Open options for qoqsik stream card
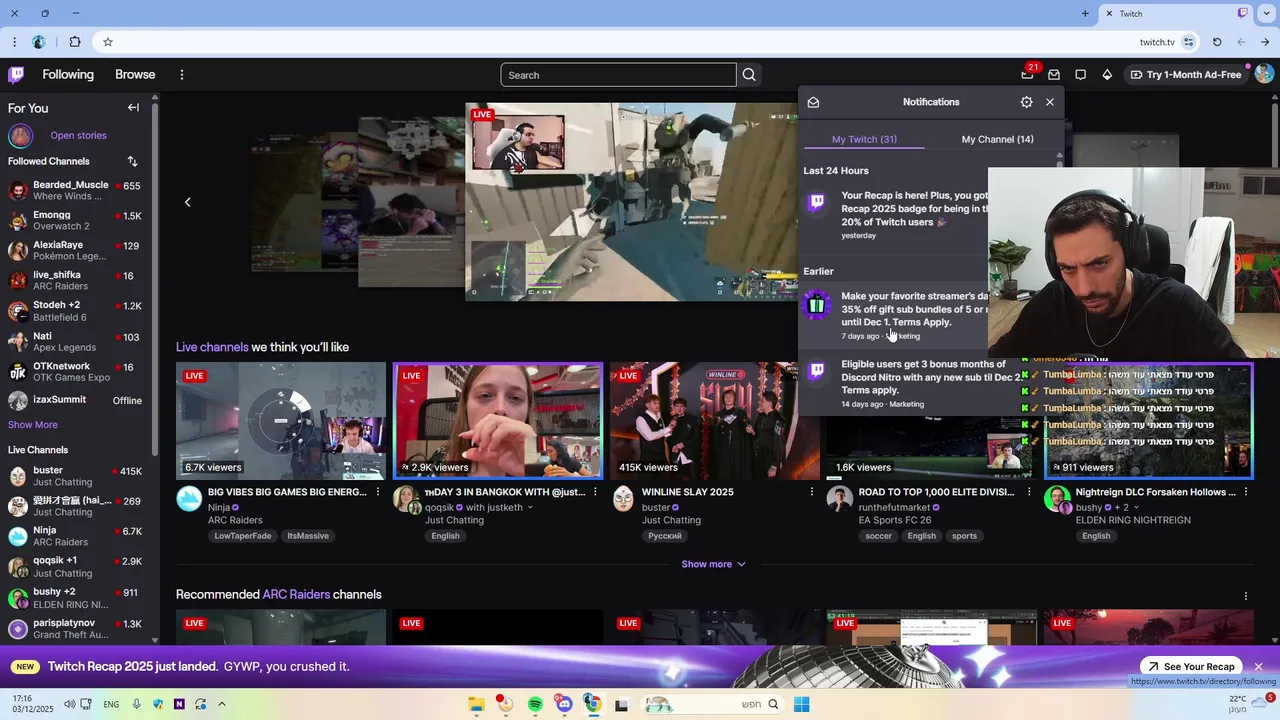1280x720 pixels. point(595,492)
